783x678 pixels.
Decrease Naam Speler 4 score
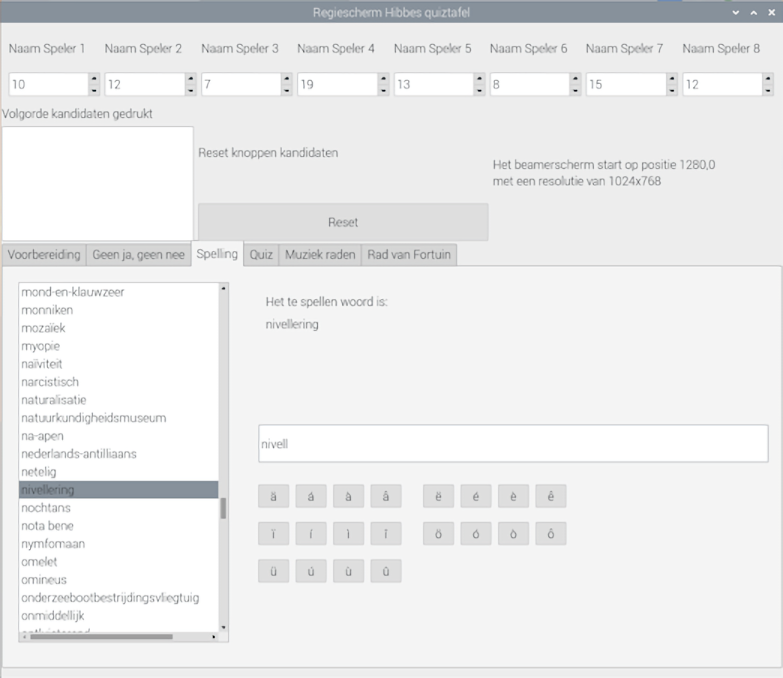[x=383, y=90]
